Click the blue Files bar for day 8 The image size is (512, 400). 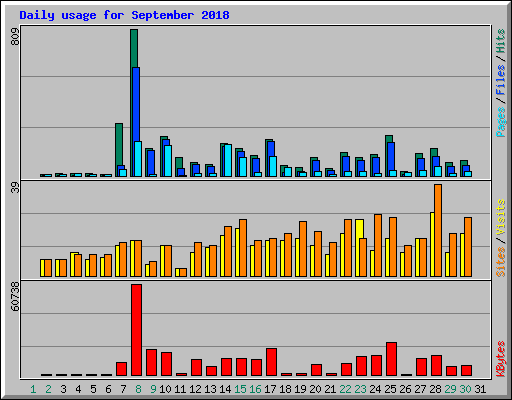136,104
